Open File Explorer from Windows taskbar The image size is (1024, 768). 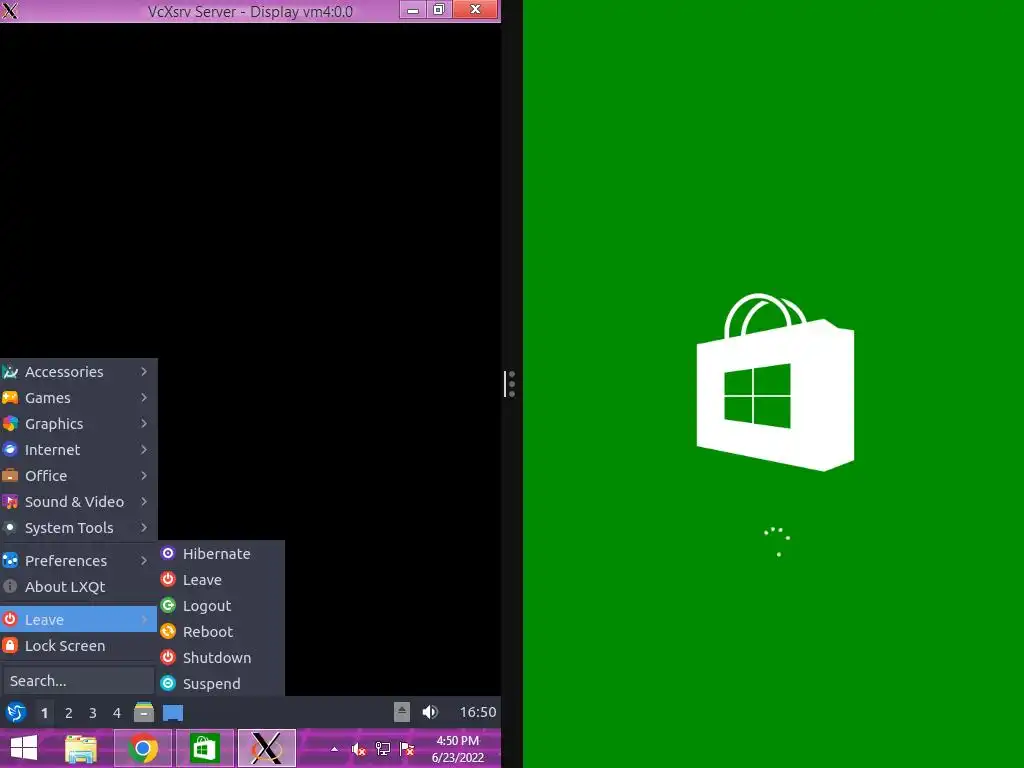point(81,748)
